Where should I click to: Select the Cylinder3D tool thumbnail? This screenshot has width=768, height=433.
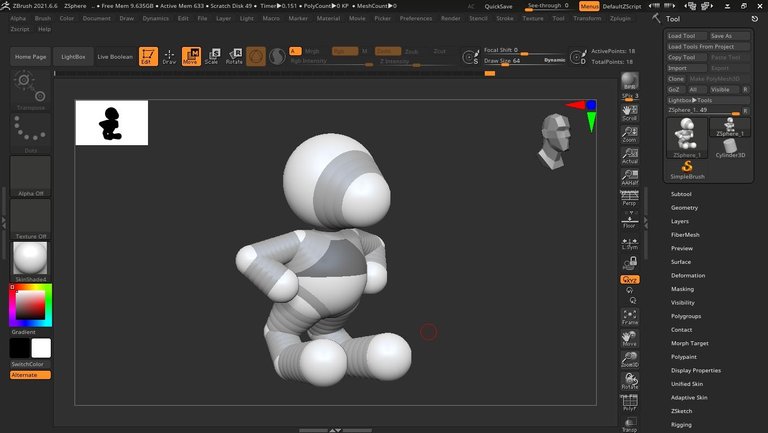point(730,148)
